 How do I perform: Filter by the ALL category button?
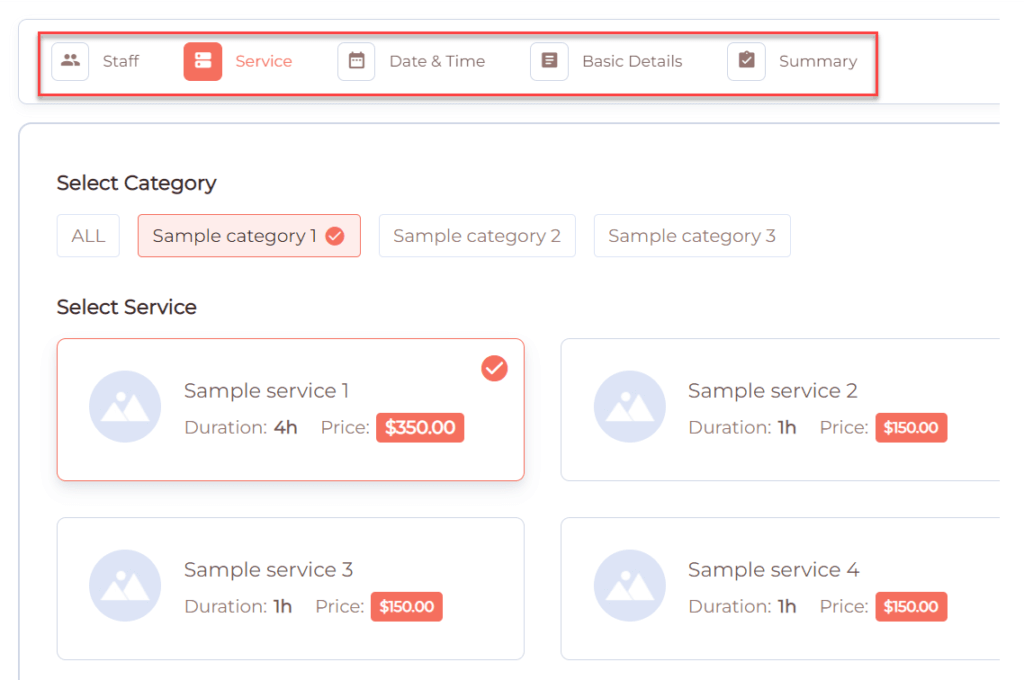(x=88, y=236)
